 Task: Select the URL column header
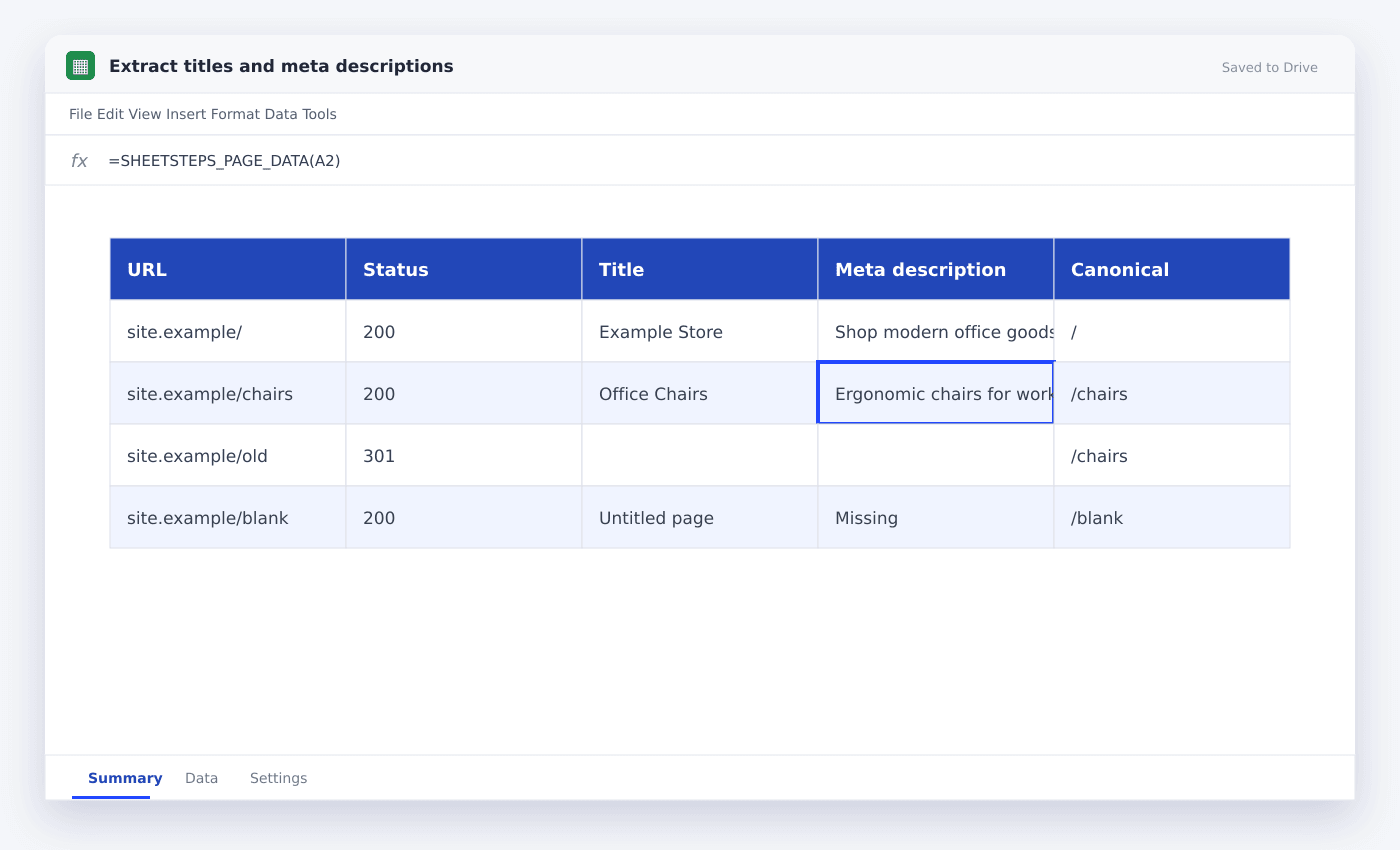pyautogui.click(x=228, y=269)
